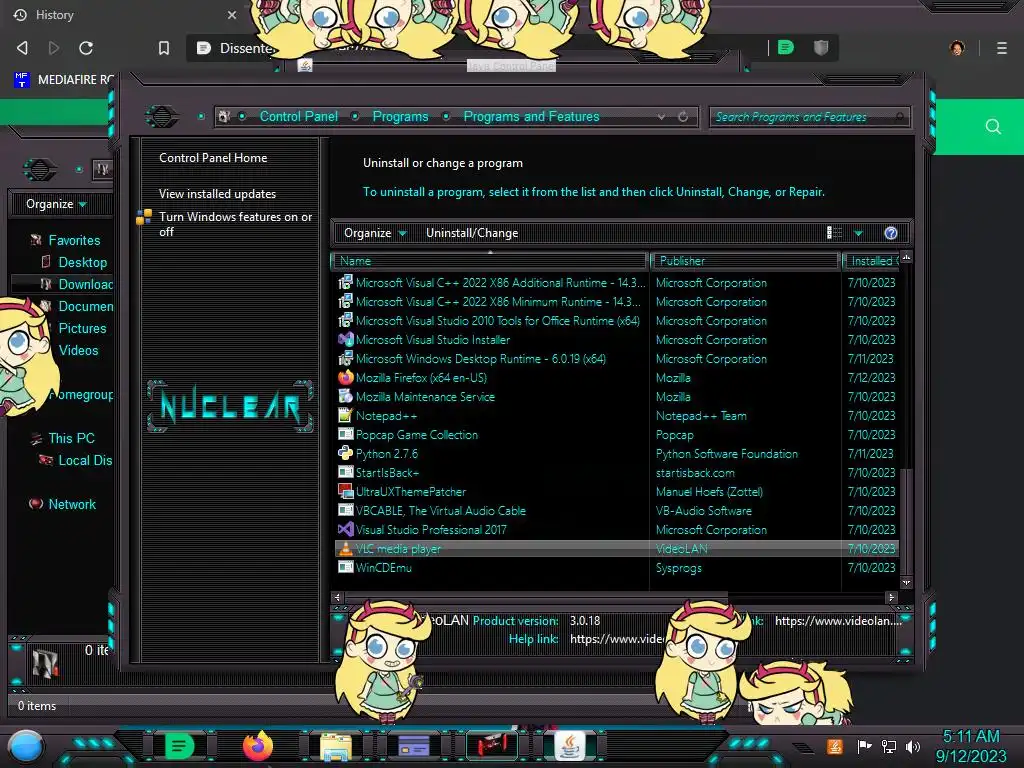Select Videos in the Explorer sidebar

(78, 351)
